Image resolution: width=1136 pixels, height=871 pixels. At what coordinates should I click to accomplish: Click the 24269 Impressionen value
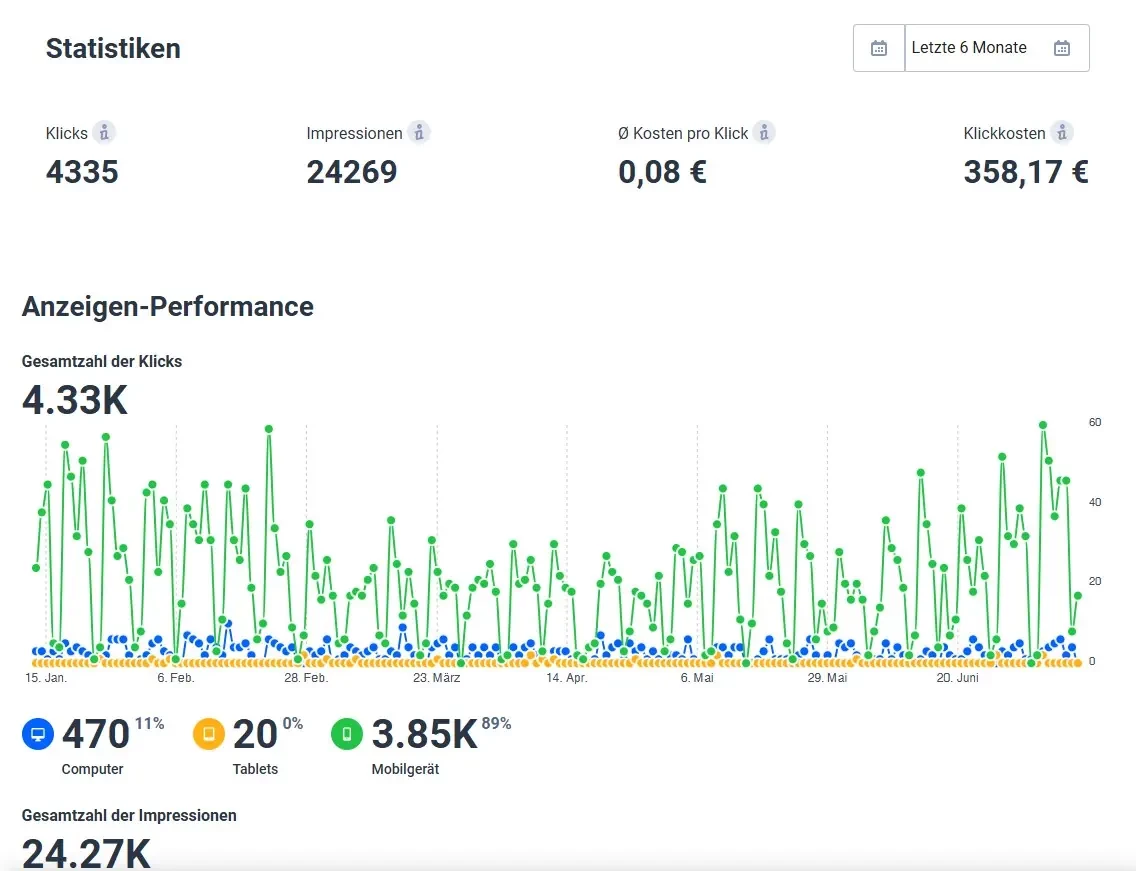[x=352, y=172]
